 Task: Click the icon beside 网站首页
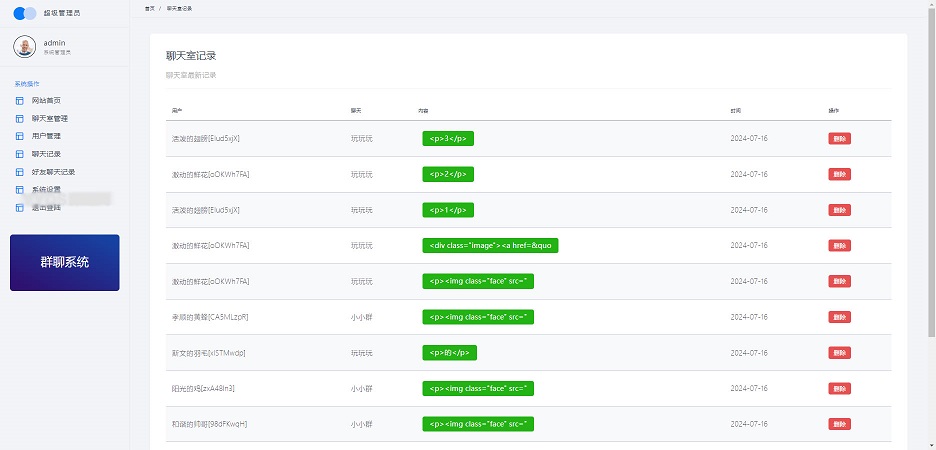(19, 101)
